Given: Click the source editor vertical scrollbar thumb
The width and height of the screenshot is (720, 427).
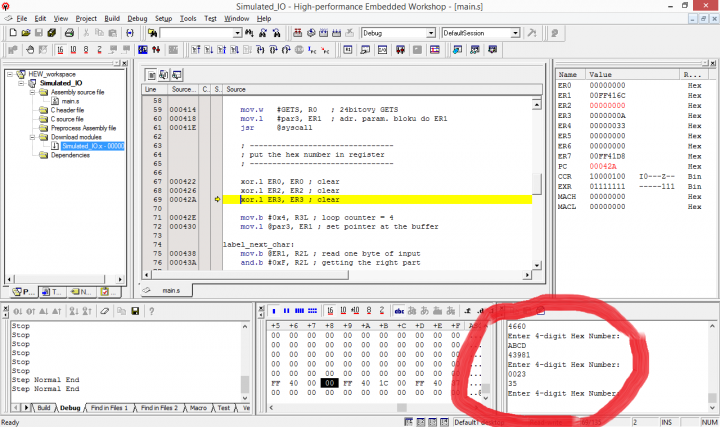Looking at the screenshot, I should pyautogui.click(x=536, y=184).
